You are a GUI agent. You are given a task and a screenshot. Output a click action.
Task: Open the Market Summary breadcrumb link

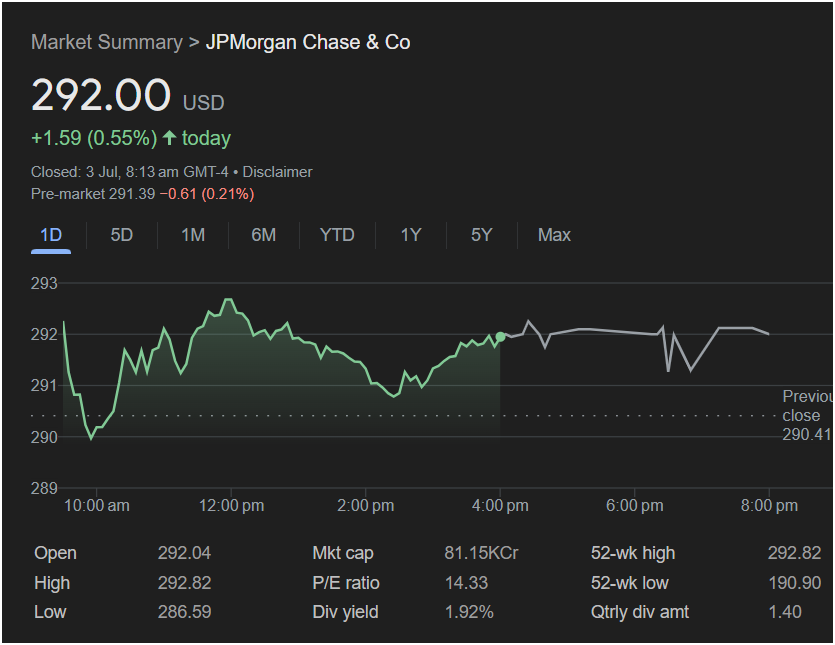pyautogui.click(x=107, y=42)
